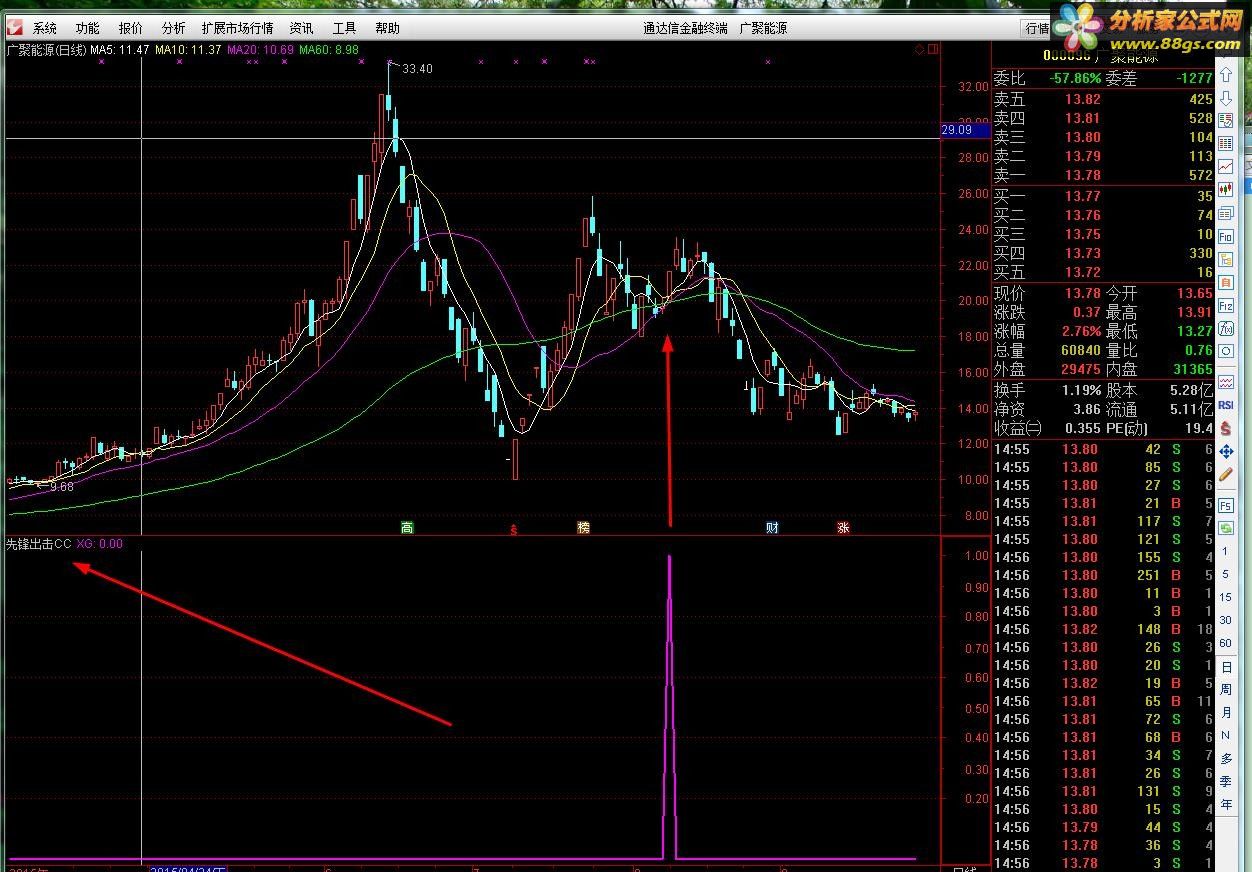Click the 委比 -57.86% value
1252x872 pixels.
[1074, 77]
